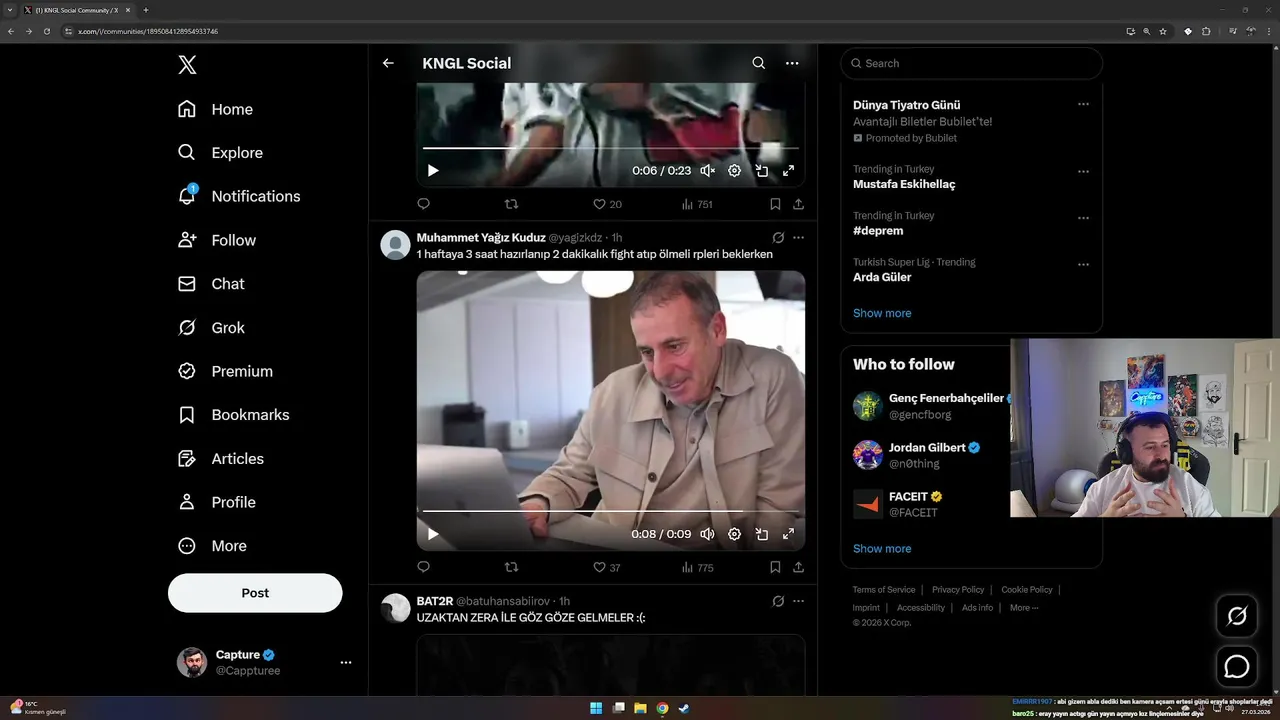Open Premium page
The image size is (1280, 720).
pyautogui.click(x=225, y=371)
